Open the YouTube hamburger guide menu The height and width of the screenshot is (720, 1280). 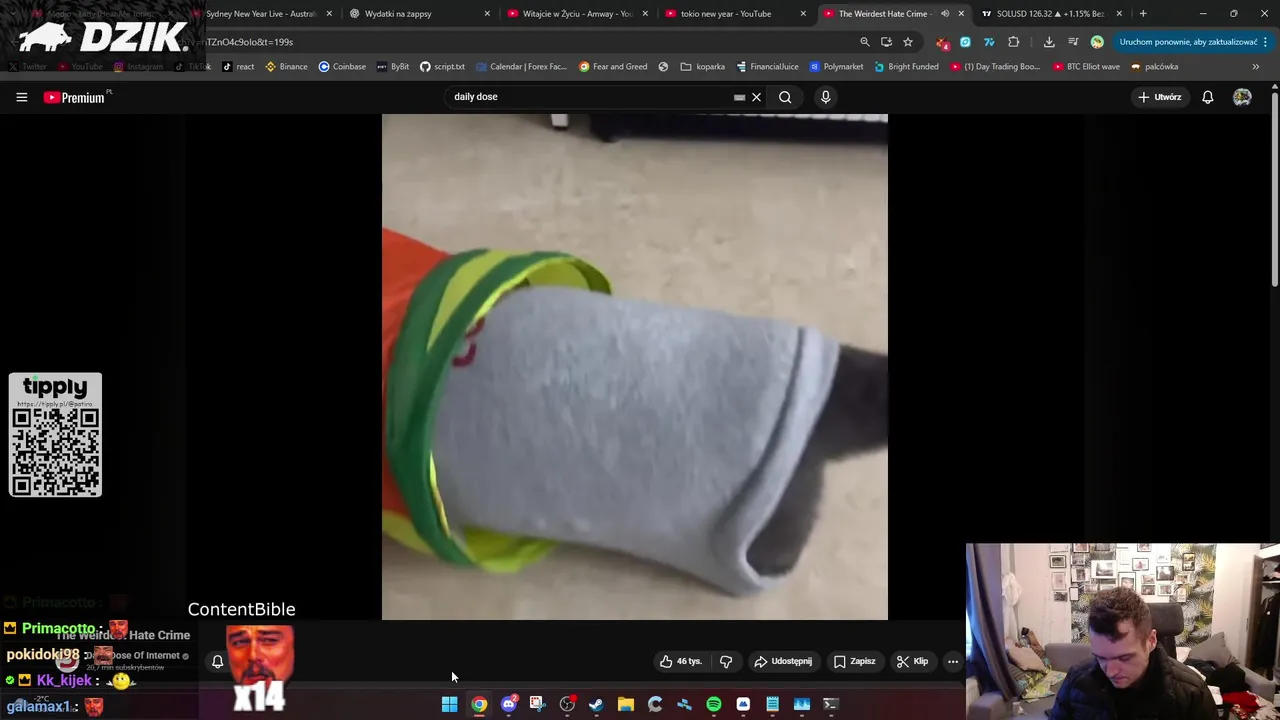point(21,97)
